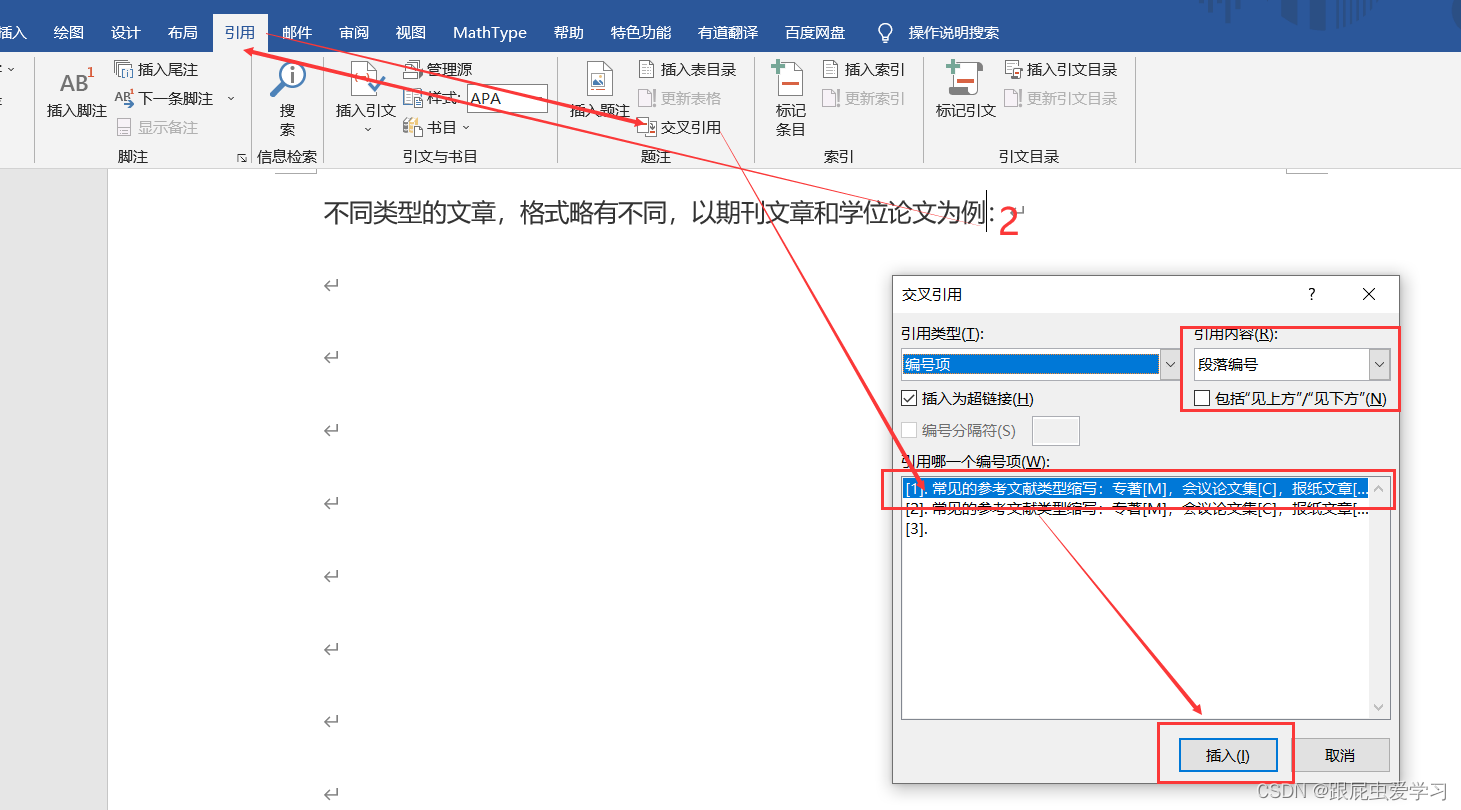
Task: Toggle 包括“见上方”/“见下方” checkbox
Action: point(1202,398)
